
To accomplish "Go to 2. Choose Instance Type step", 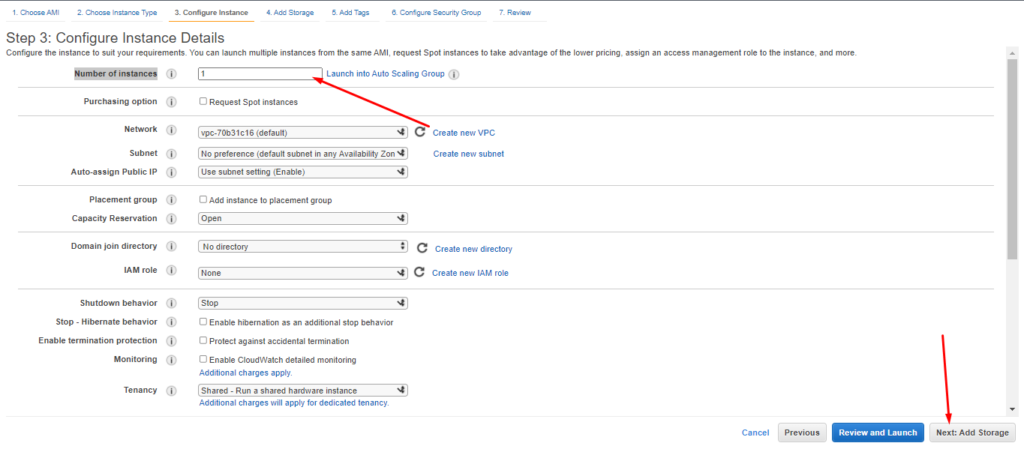I will tap(117, 12).
